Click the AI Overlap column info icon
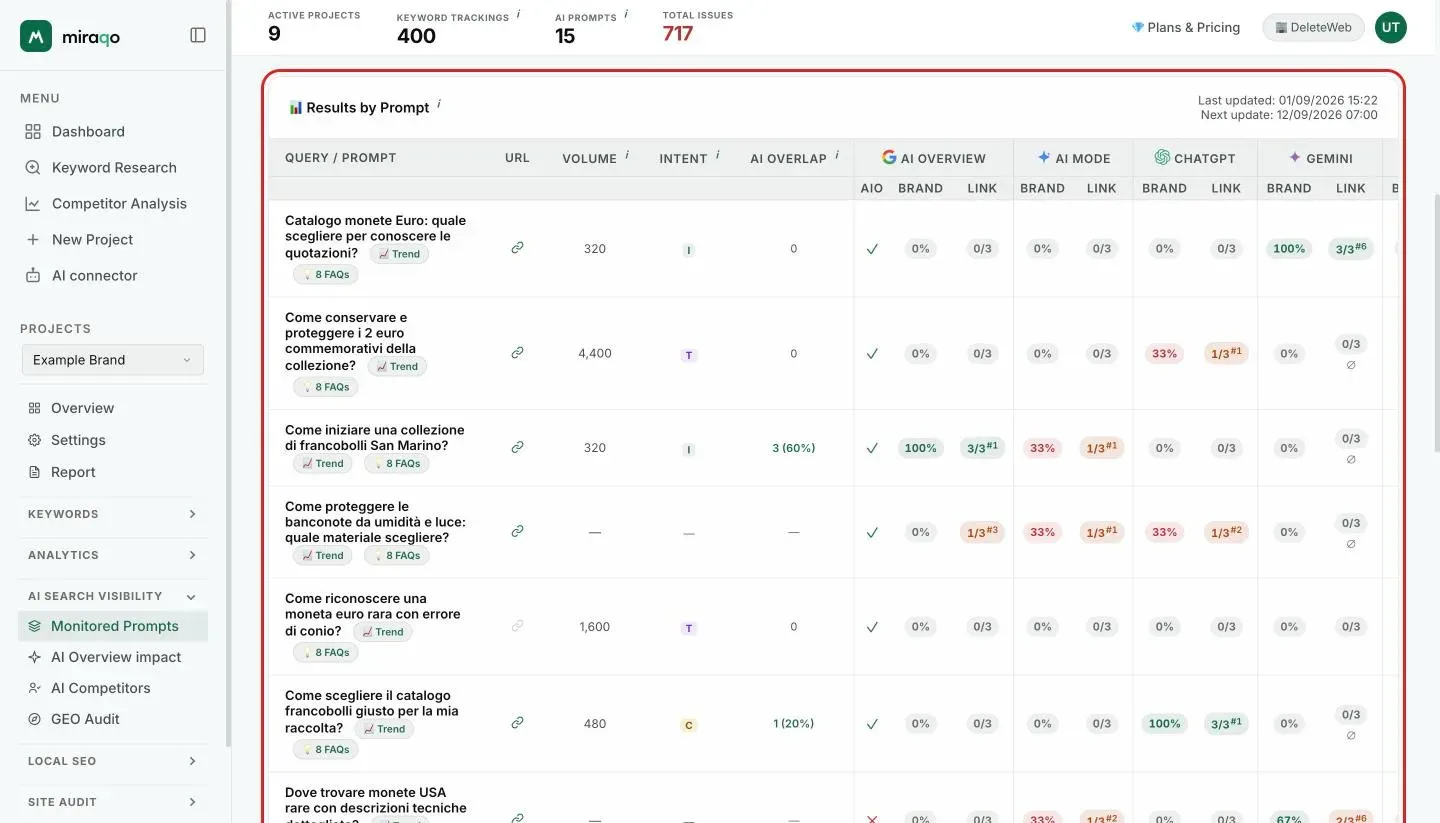The image size is (1440, 823). pos(837,155)
